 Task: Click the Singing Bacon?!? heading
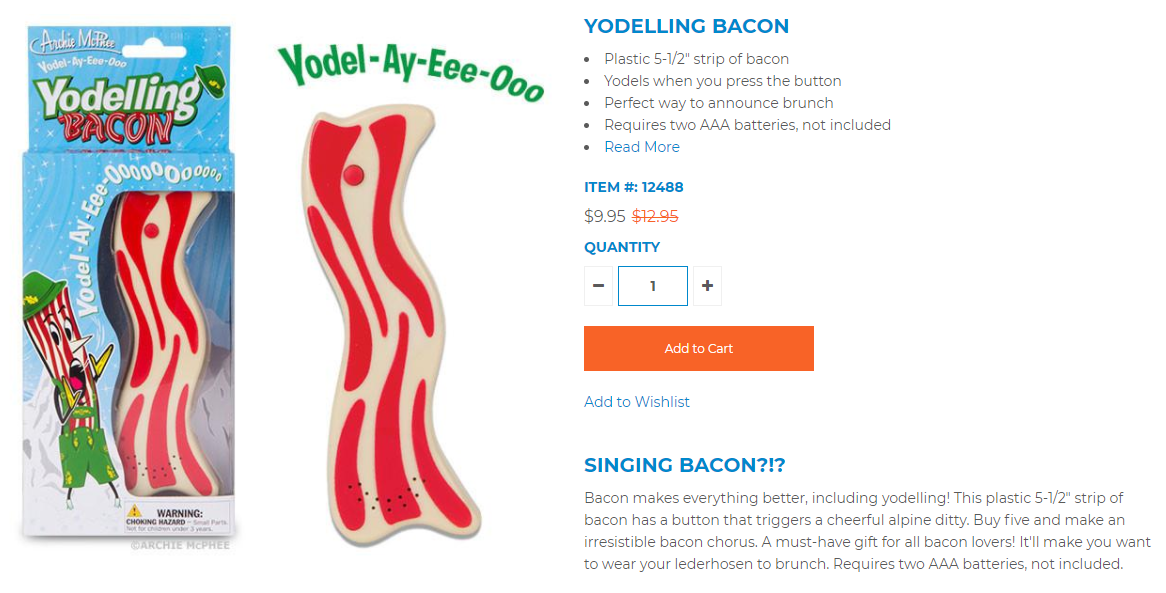click(684, 465)
